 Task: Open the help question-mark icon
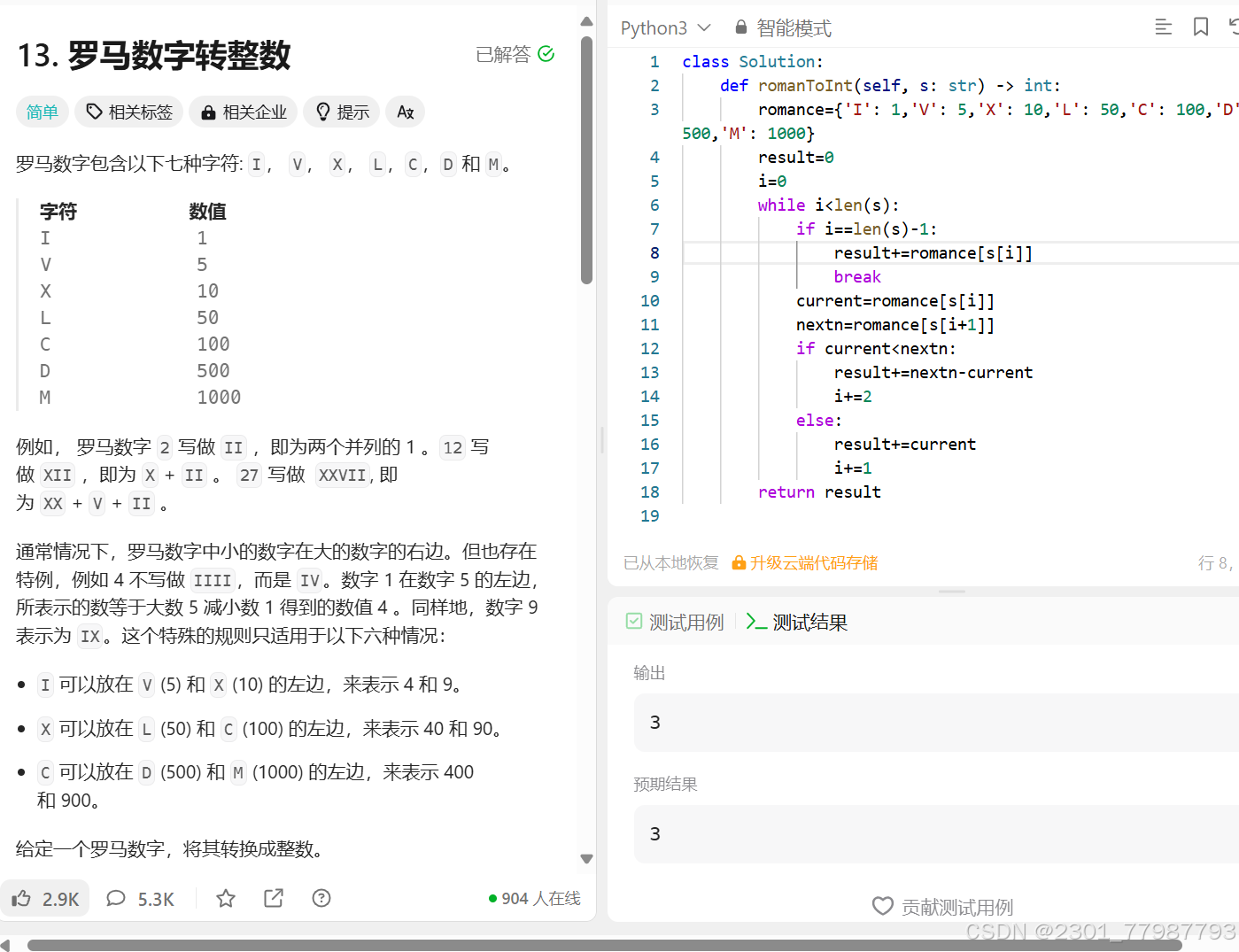pyautogui.click(x=321, y=898)
